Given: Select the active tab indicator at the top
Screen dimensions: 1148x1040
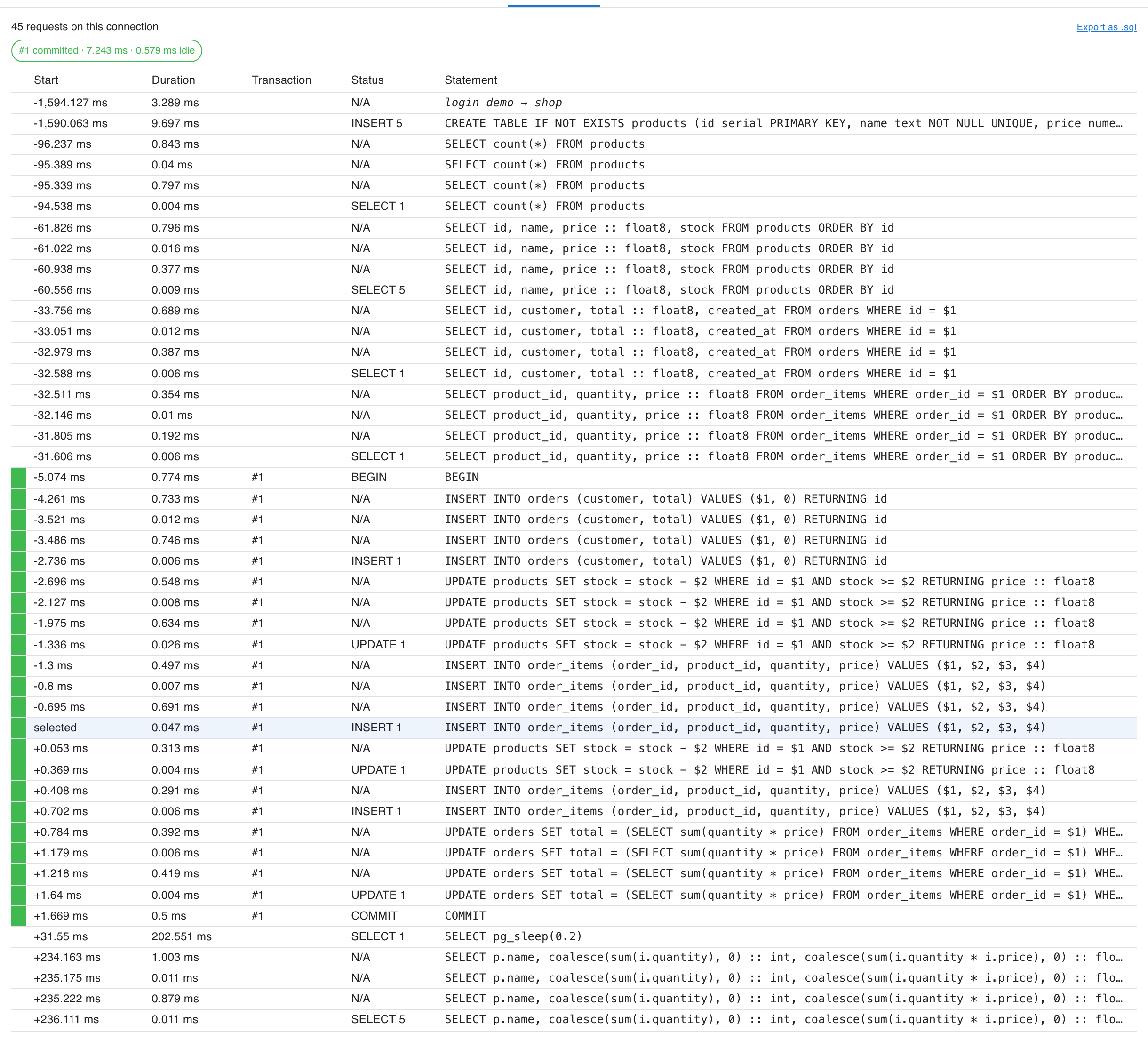Looking at the screenshot, I should click(553, 5).
